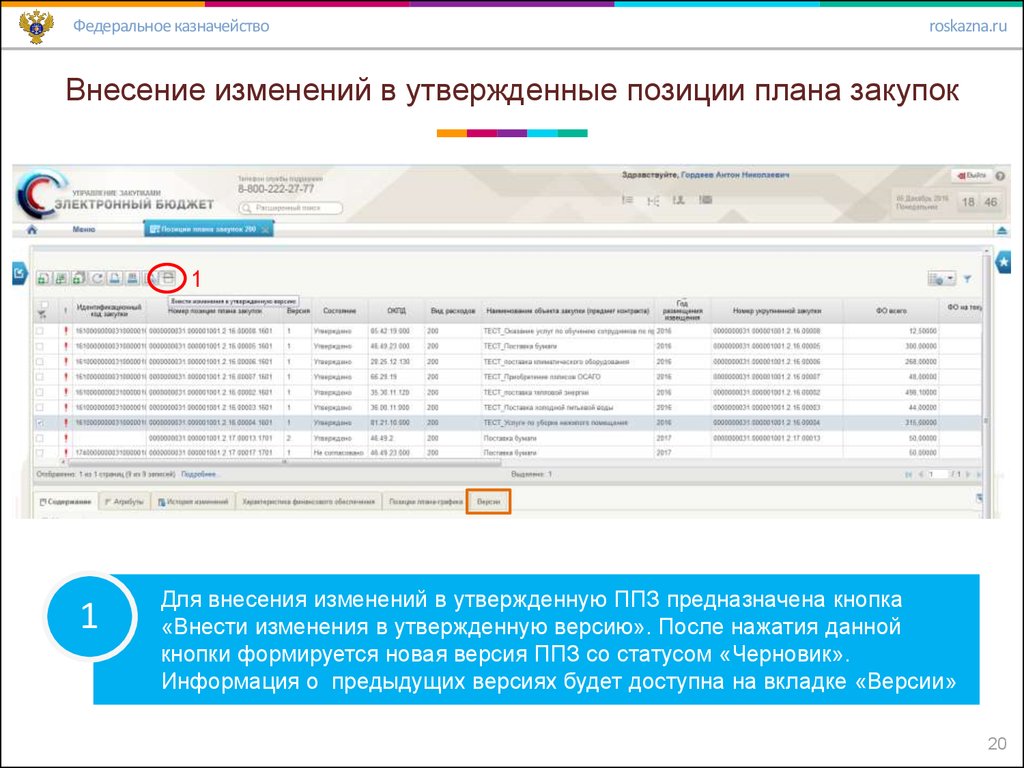1024x768 pixels.
Task: Click the blue document toolbar icon after refresh
Action: pyautogui.click(x=115, y=278)
